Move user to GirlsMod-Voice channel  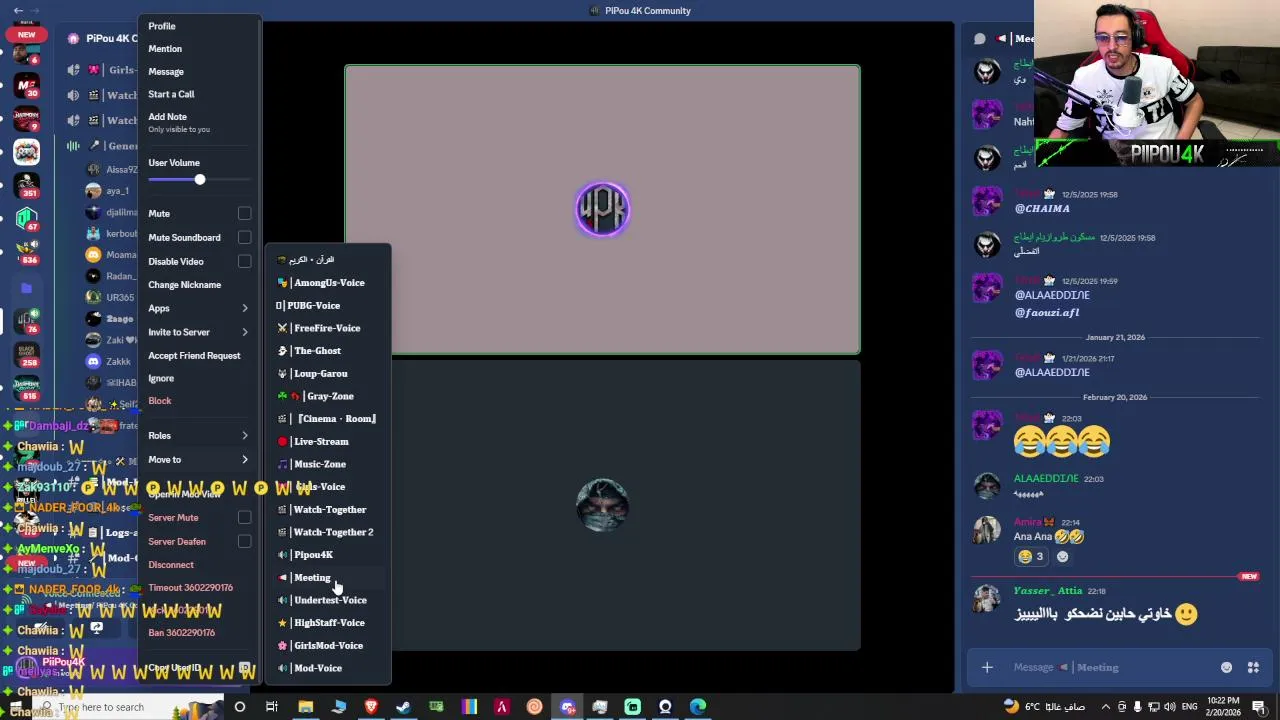(x=327, y=646)
